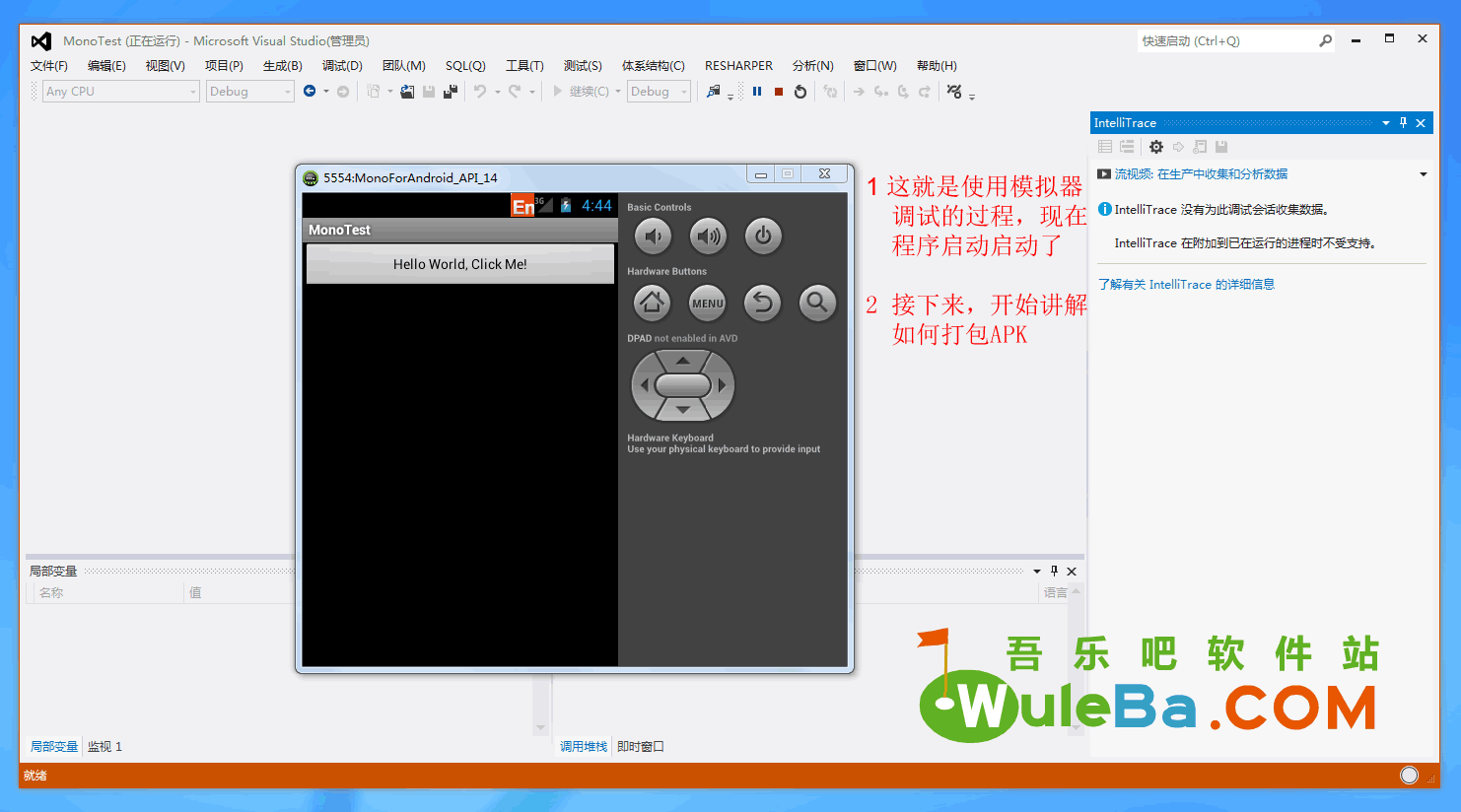Tap the DPAD up arrow
Viewport: 1461px width, 812px height.
point(683,361)
